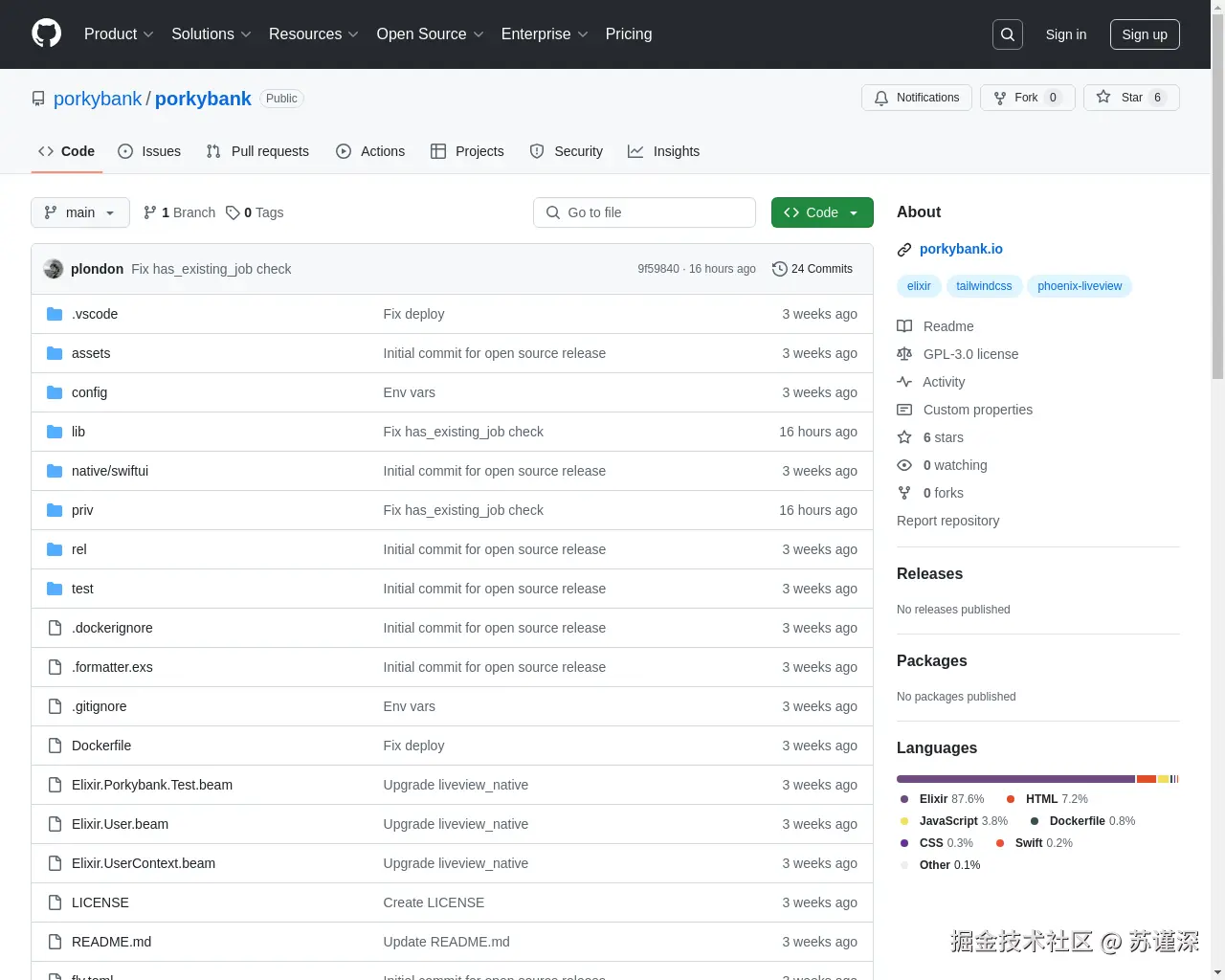Open the Projects tab

(467, 151)
